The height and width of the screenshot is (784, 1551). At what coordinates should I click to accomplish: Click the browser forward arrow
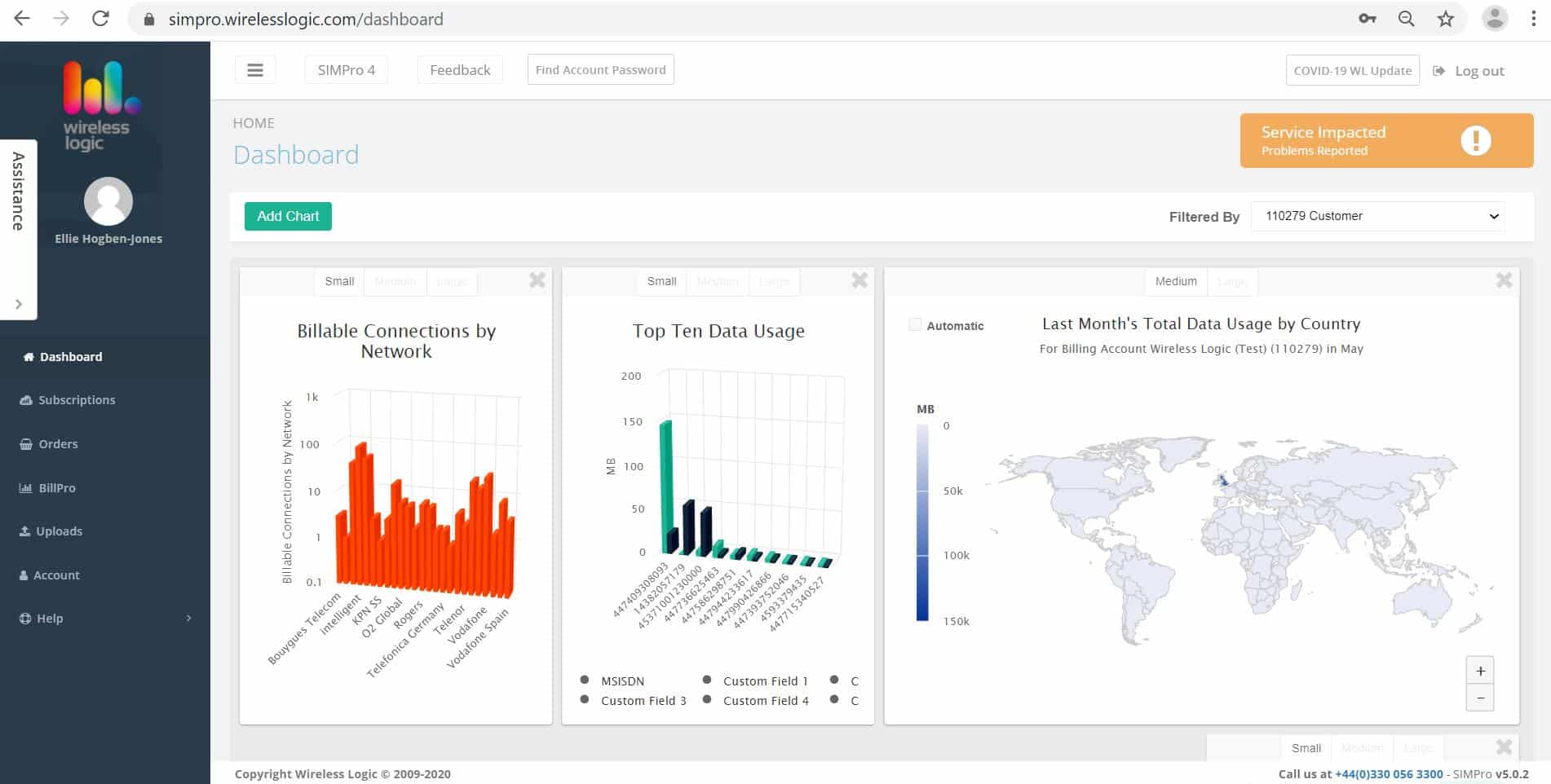[61, 19]
